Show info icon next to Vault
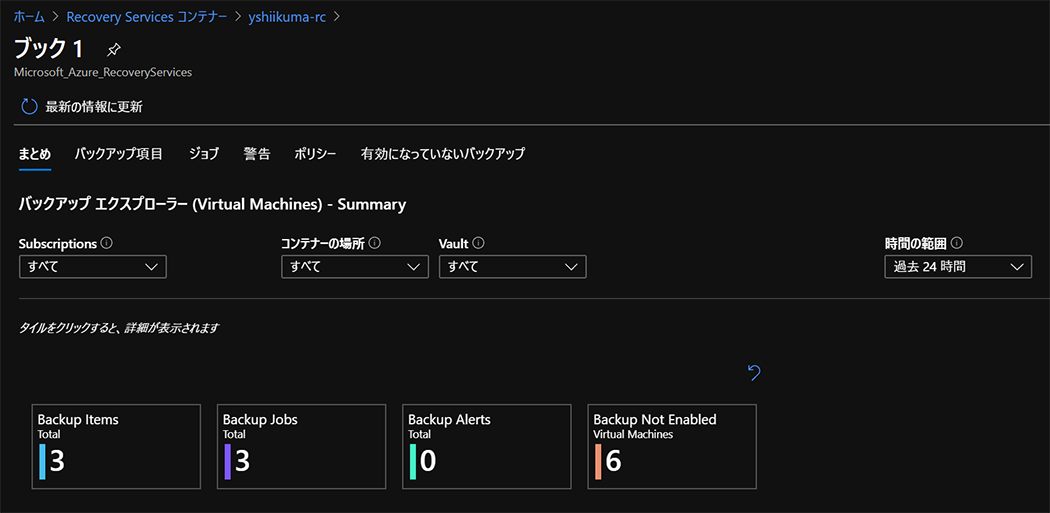This screenshot has height=513, width=1050. point(478,242)
